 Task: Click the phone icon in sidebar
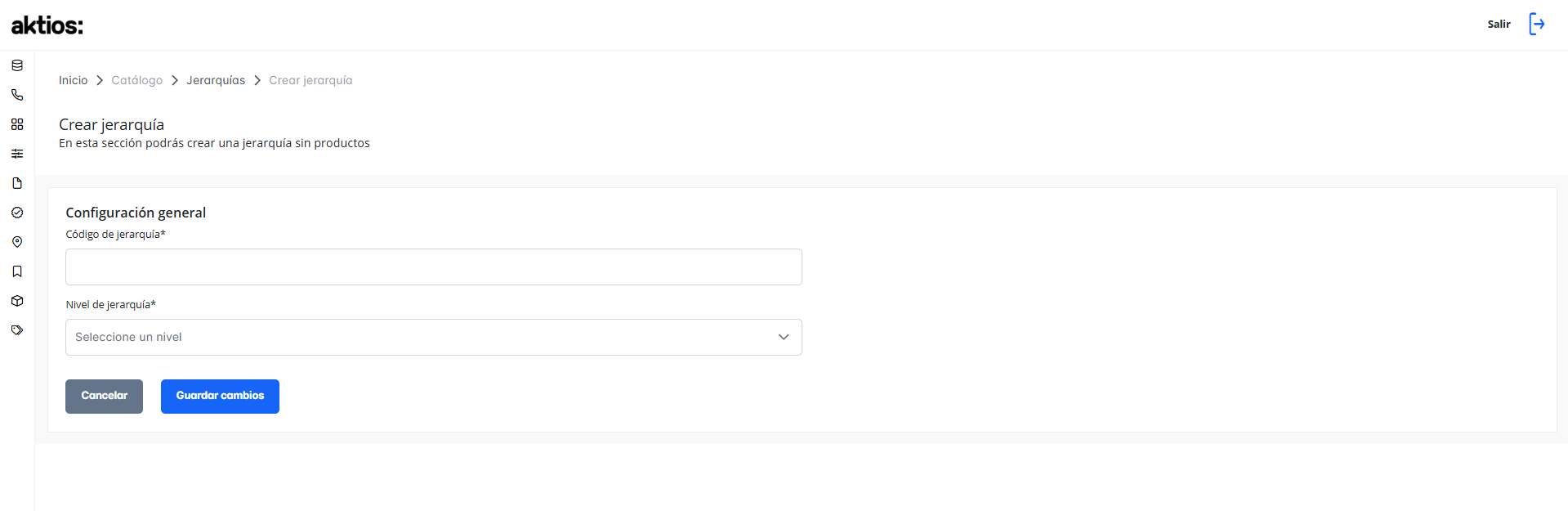click(x=17, y=95)
